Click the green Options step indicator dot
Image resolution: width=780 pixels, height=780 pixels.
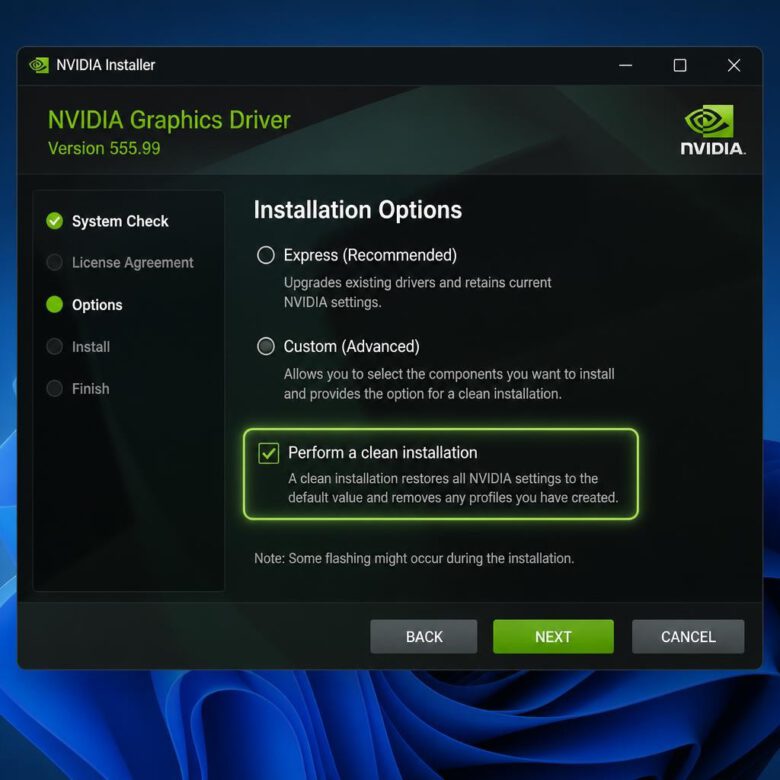pos(55,304)
